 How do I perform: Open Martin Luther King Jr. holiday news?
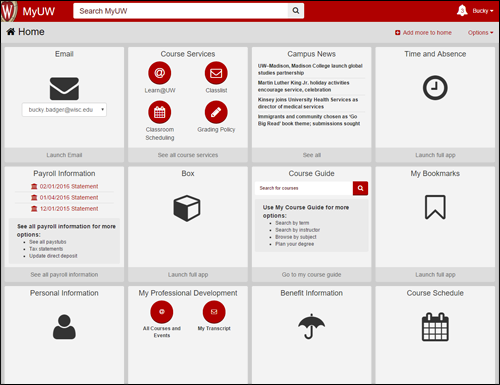pyautogui.click(x=303, y=86)
